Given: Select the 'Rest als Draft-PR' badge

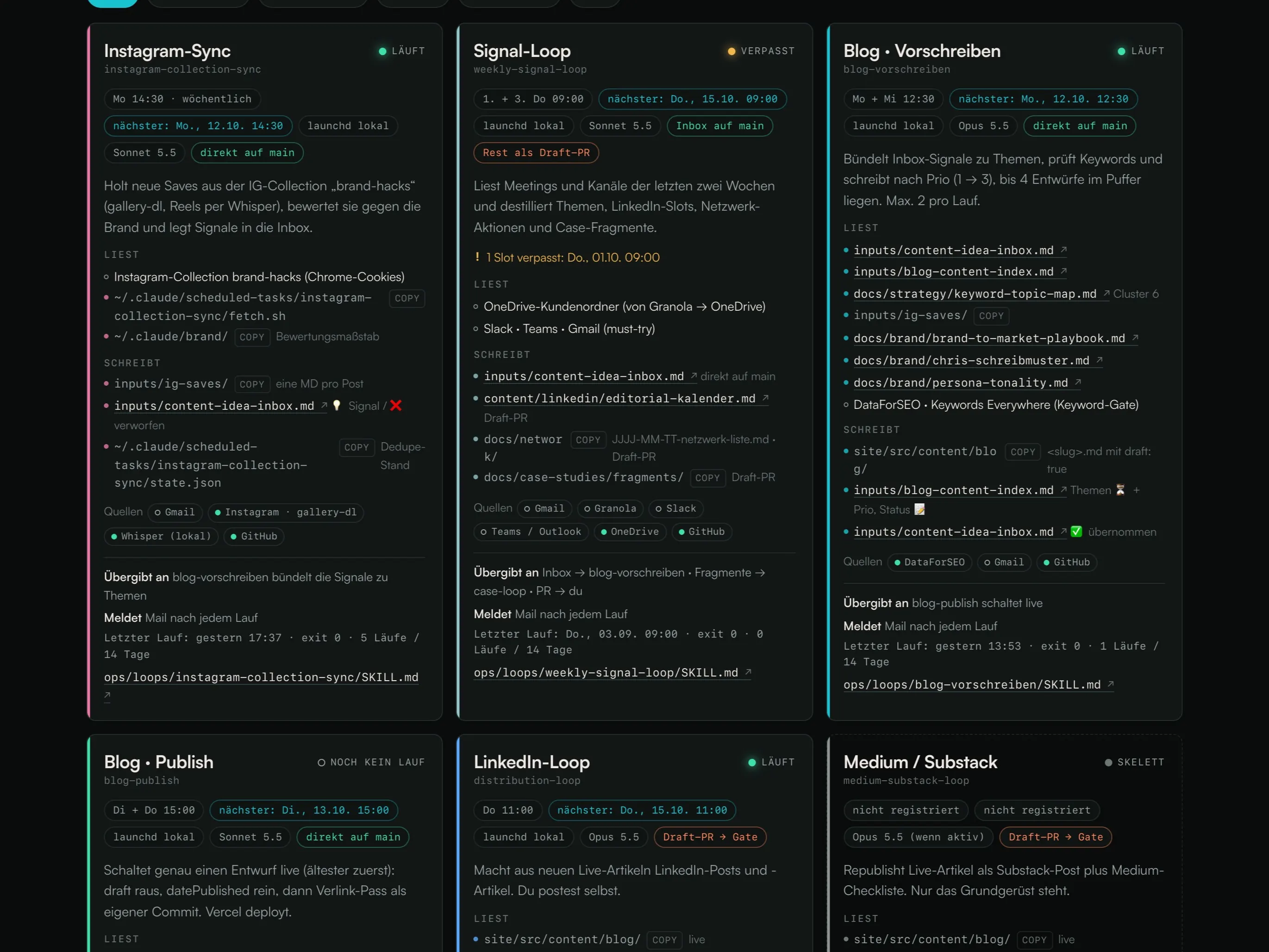Looking at the screenshot, I should (536, 153).
